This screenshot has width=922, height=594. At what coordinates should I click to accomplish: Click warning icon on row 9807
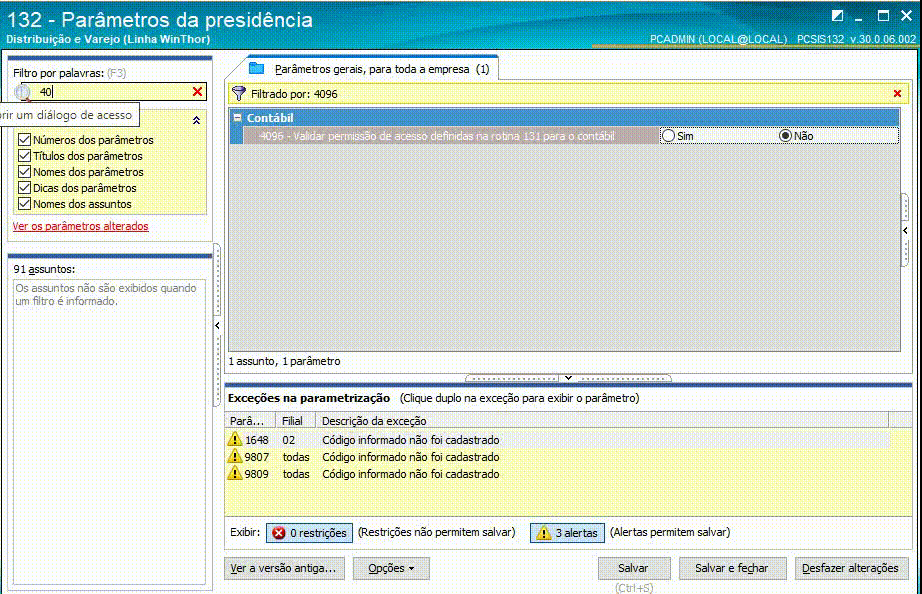click(x=235, y=456)
